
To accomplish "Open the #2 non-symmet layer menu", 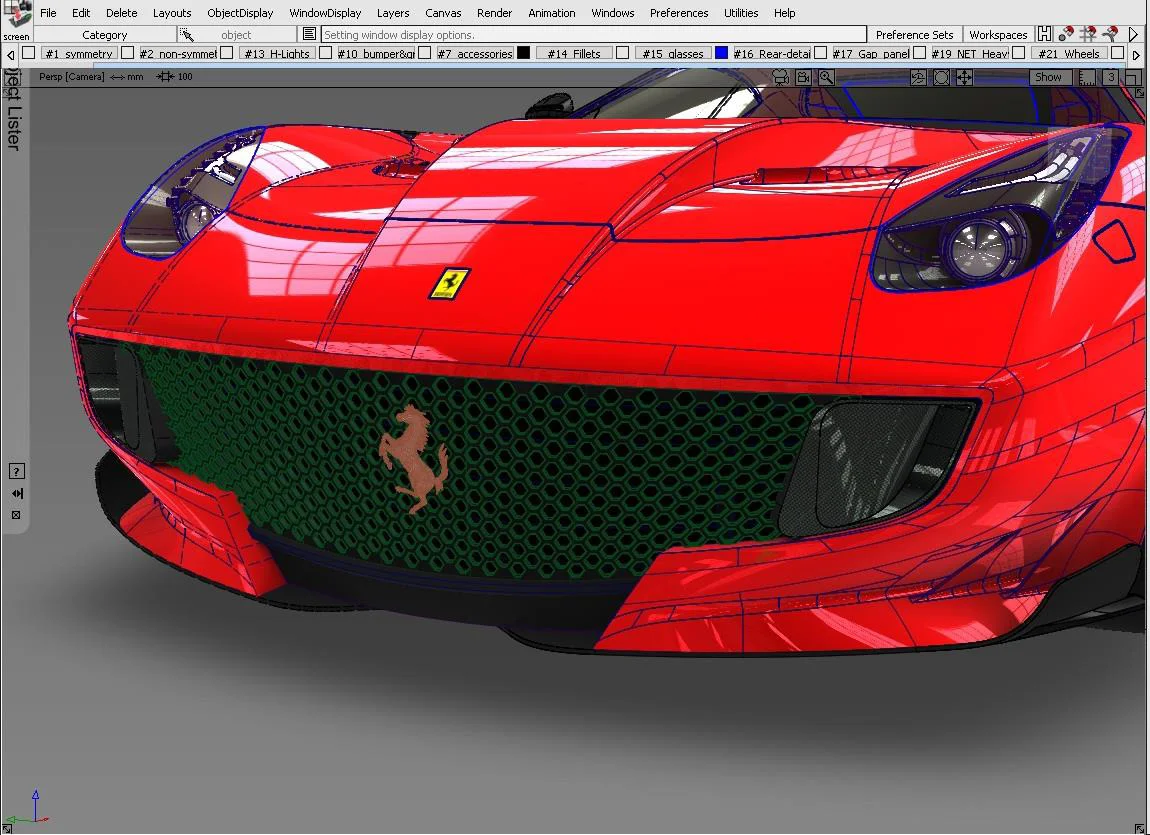I will [177, 54].
